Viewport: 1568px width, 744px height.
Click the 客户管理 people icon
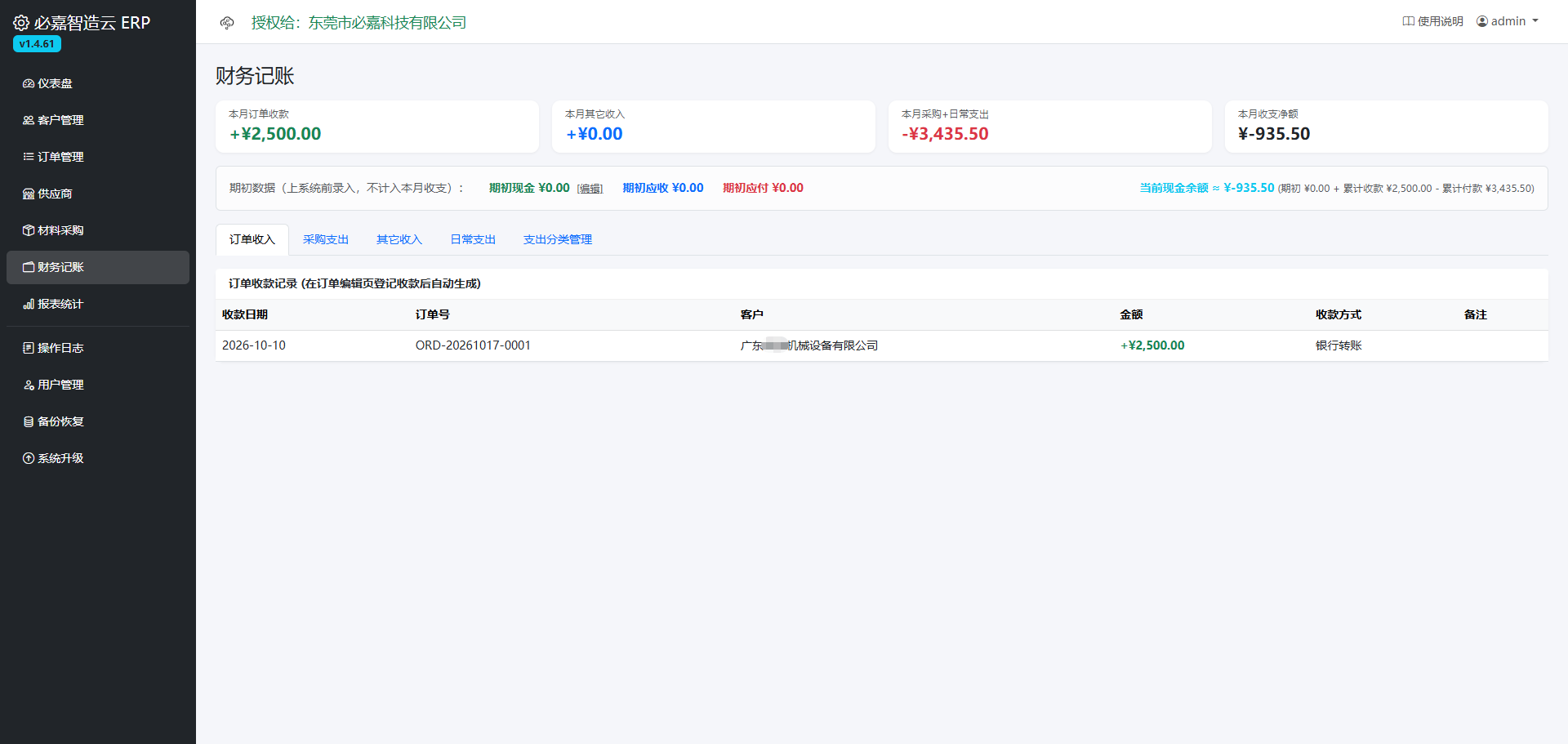[x=29, y=121]
